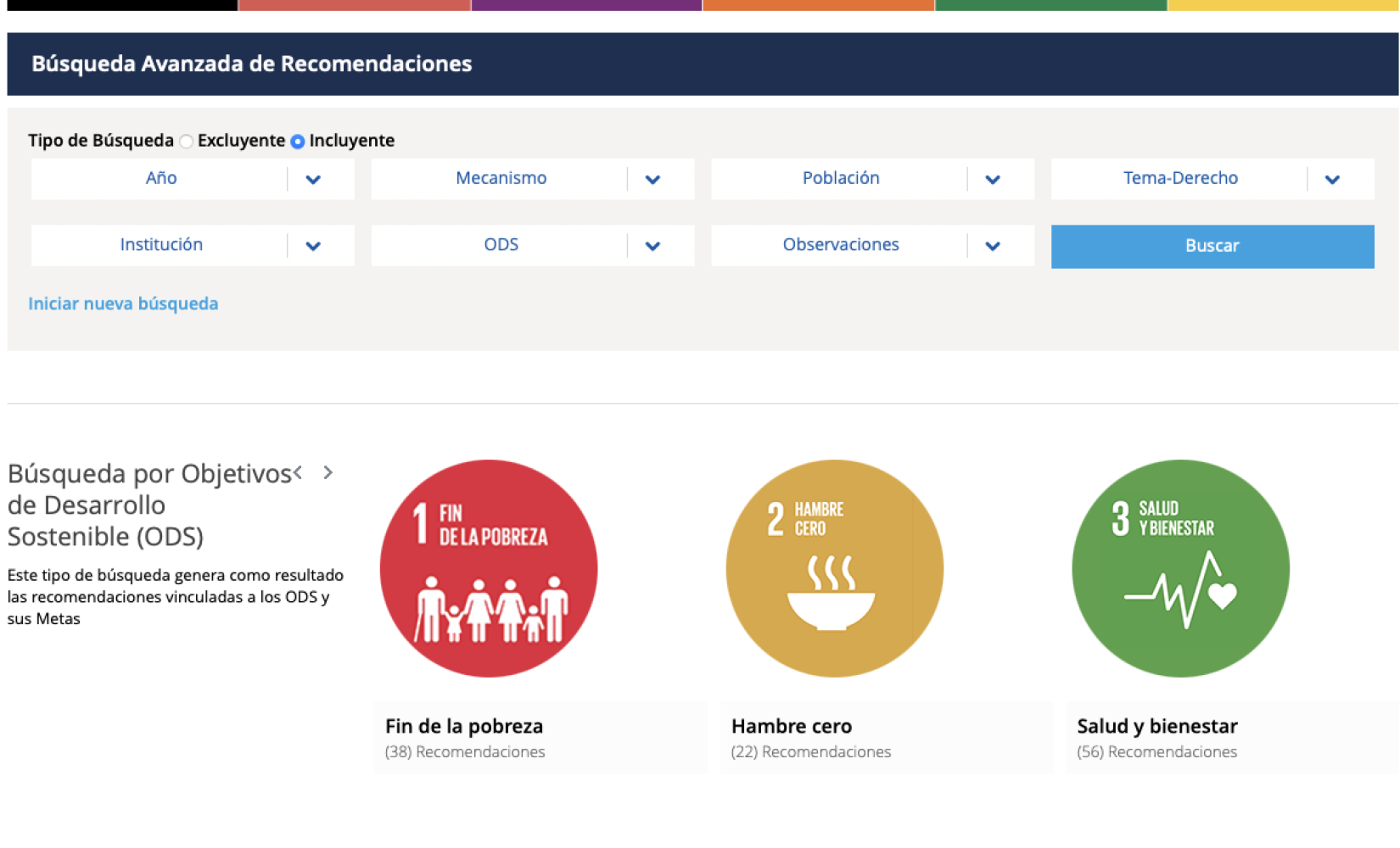Click '(22) Recomendaciones' text
The image size is (1400, 848).
(x=811, y=751)
